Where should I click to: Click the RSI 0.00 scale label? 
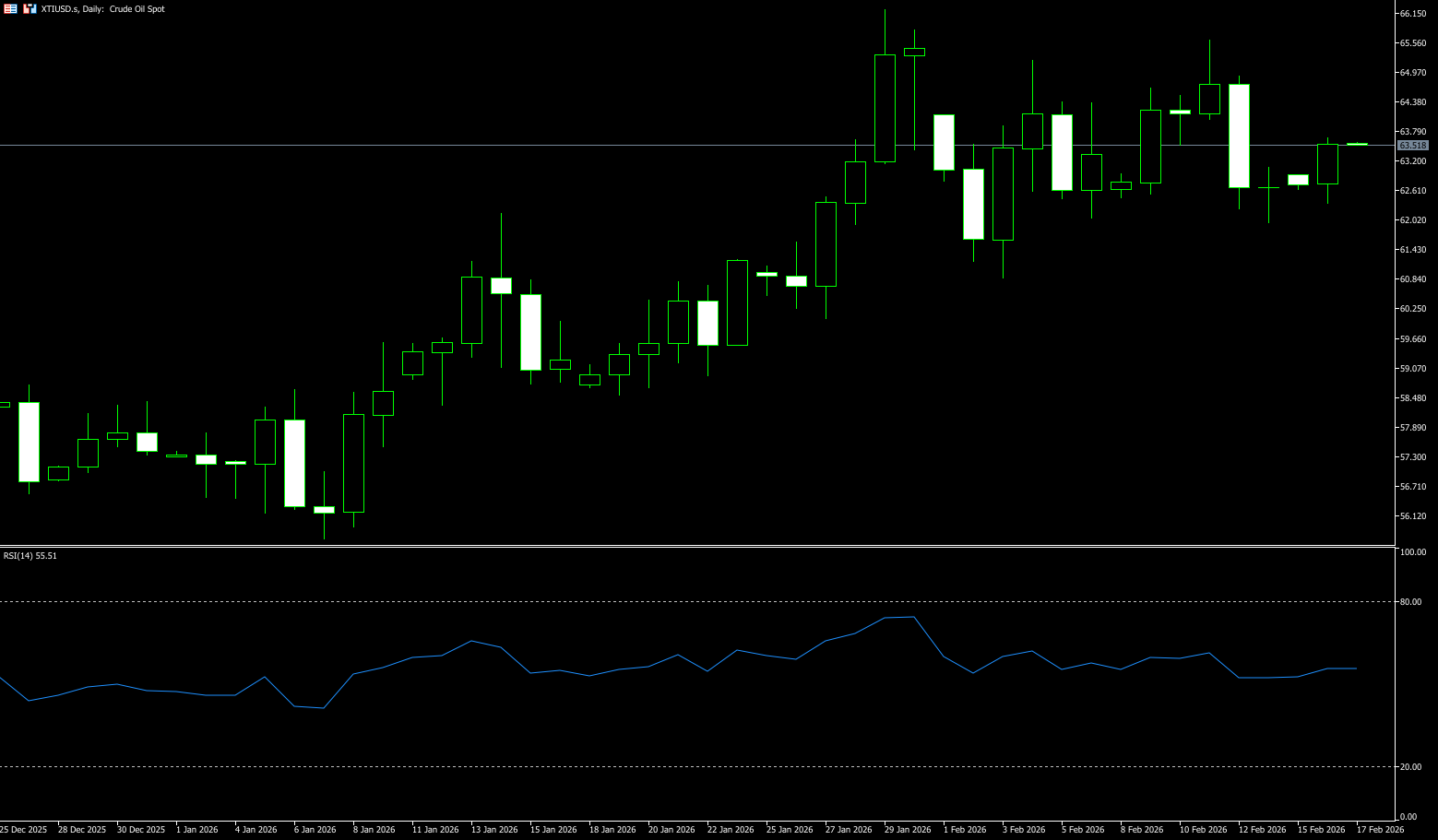point(1408,817)
